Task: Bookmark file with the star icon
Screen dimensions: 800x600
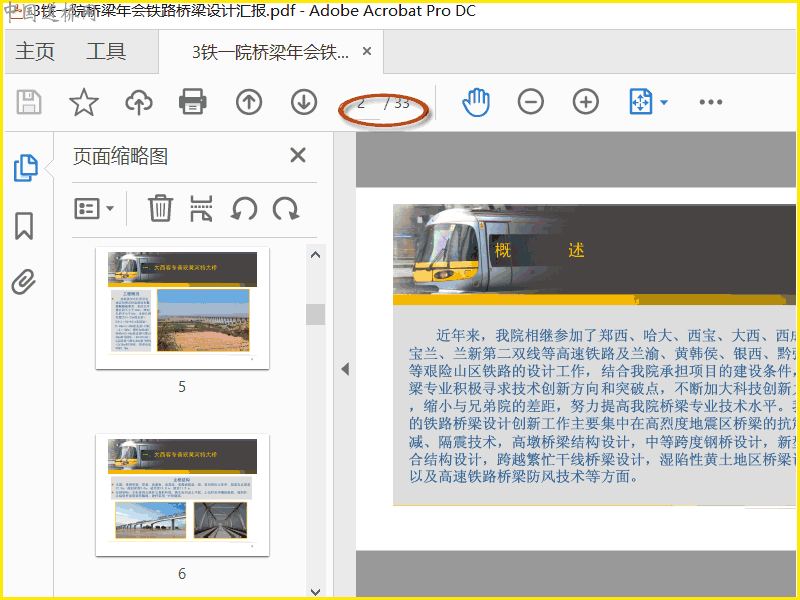Action: [84, 102]
